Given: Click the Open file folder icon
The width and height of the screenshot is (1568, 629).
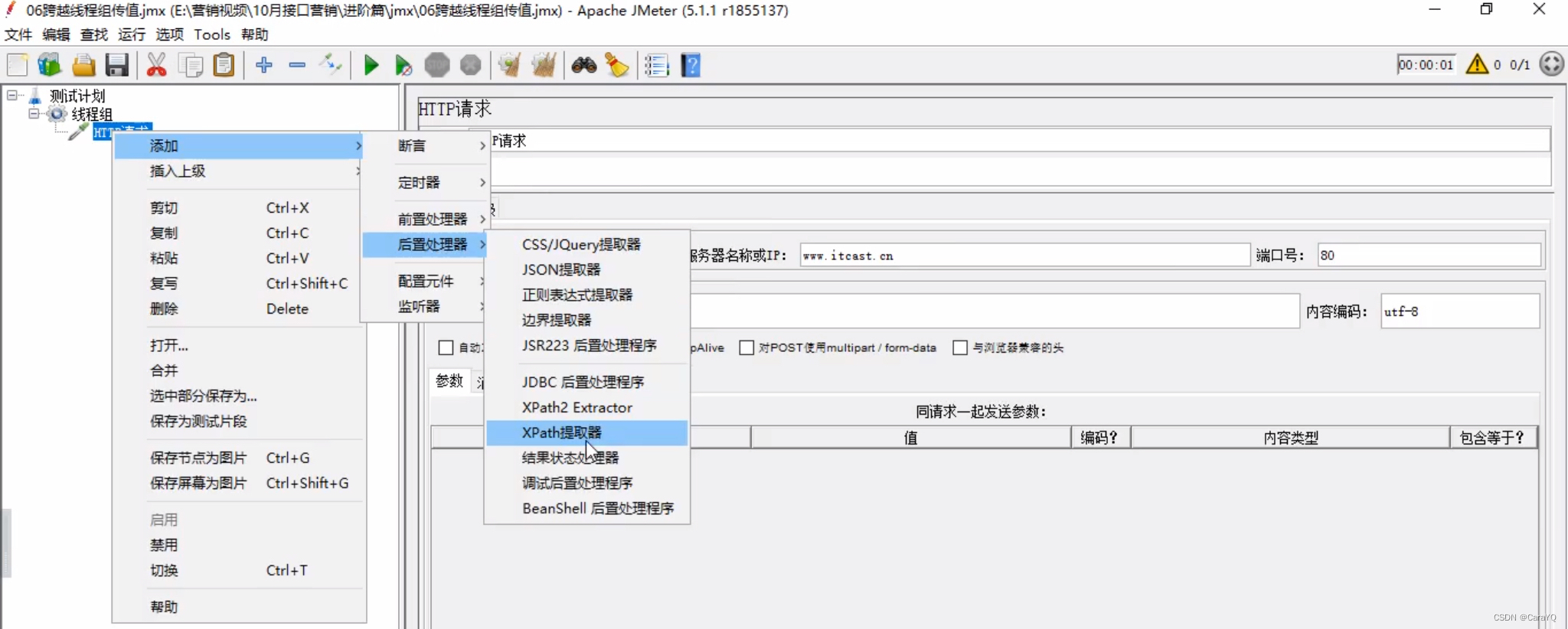Looking at the screenshot, I should point(83,65).
